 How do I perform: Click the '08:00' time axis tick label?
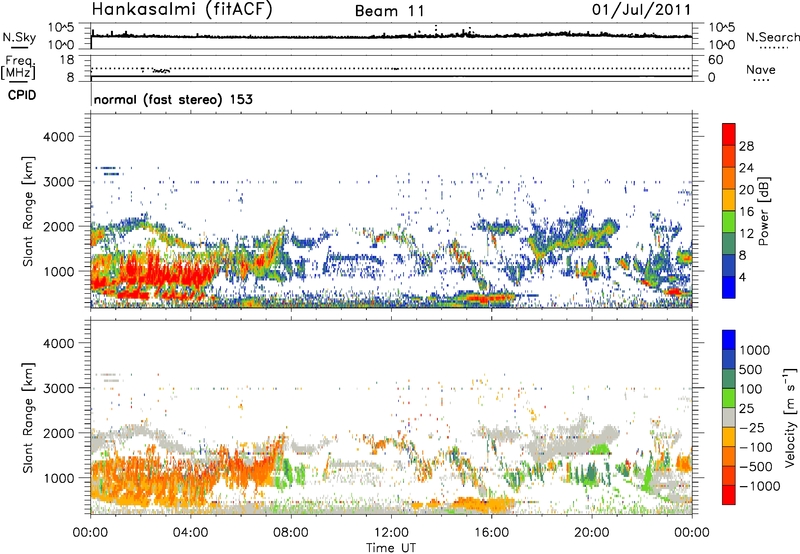coord(291,533)
